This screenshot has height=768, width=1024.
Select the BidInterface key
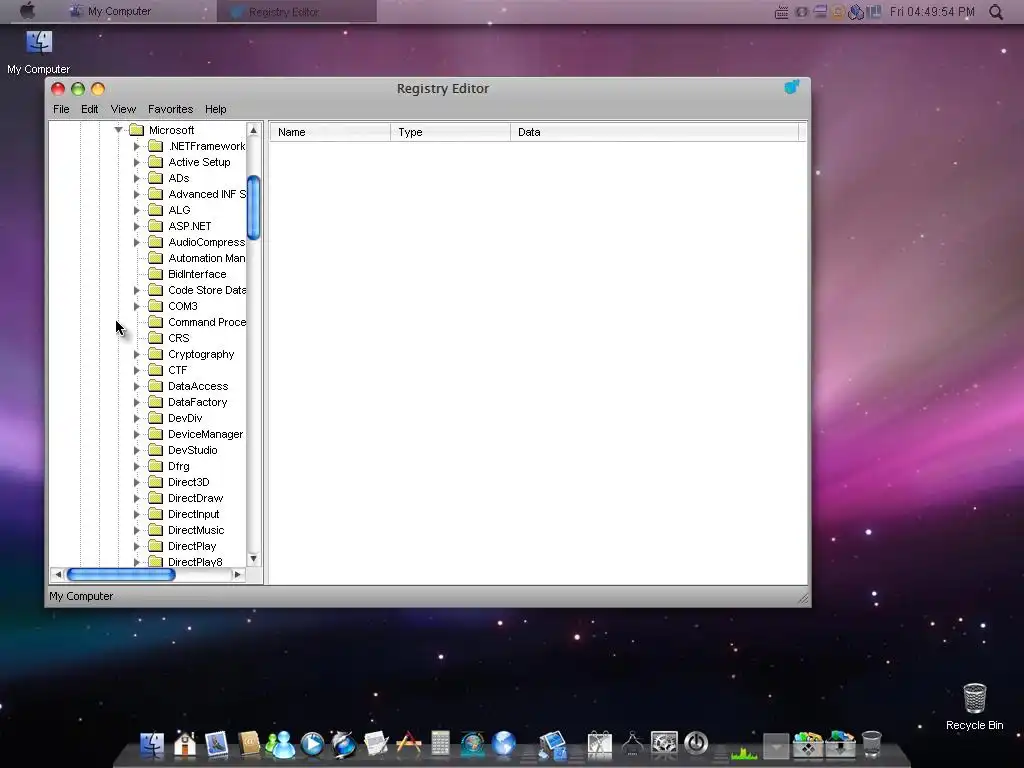pos(197,274)
